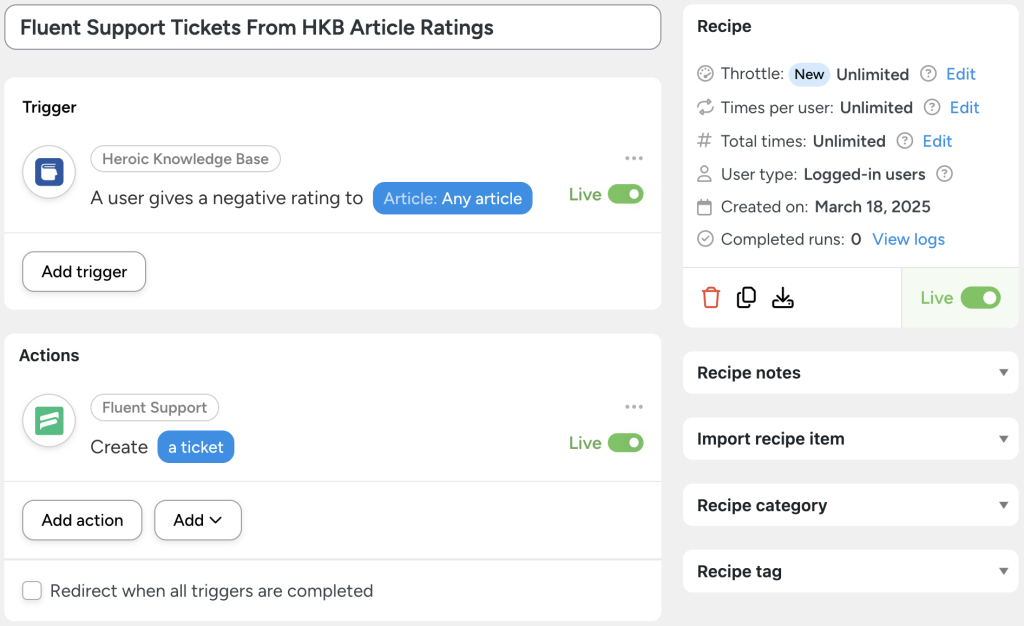Enable Redirect when all triggers are completed
This screenshot has height=626, width=1024.
coord(31,591)
